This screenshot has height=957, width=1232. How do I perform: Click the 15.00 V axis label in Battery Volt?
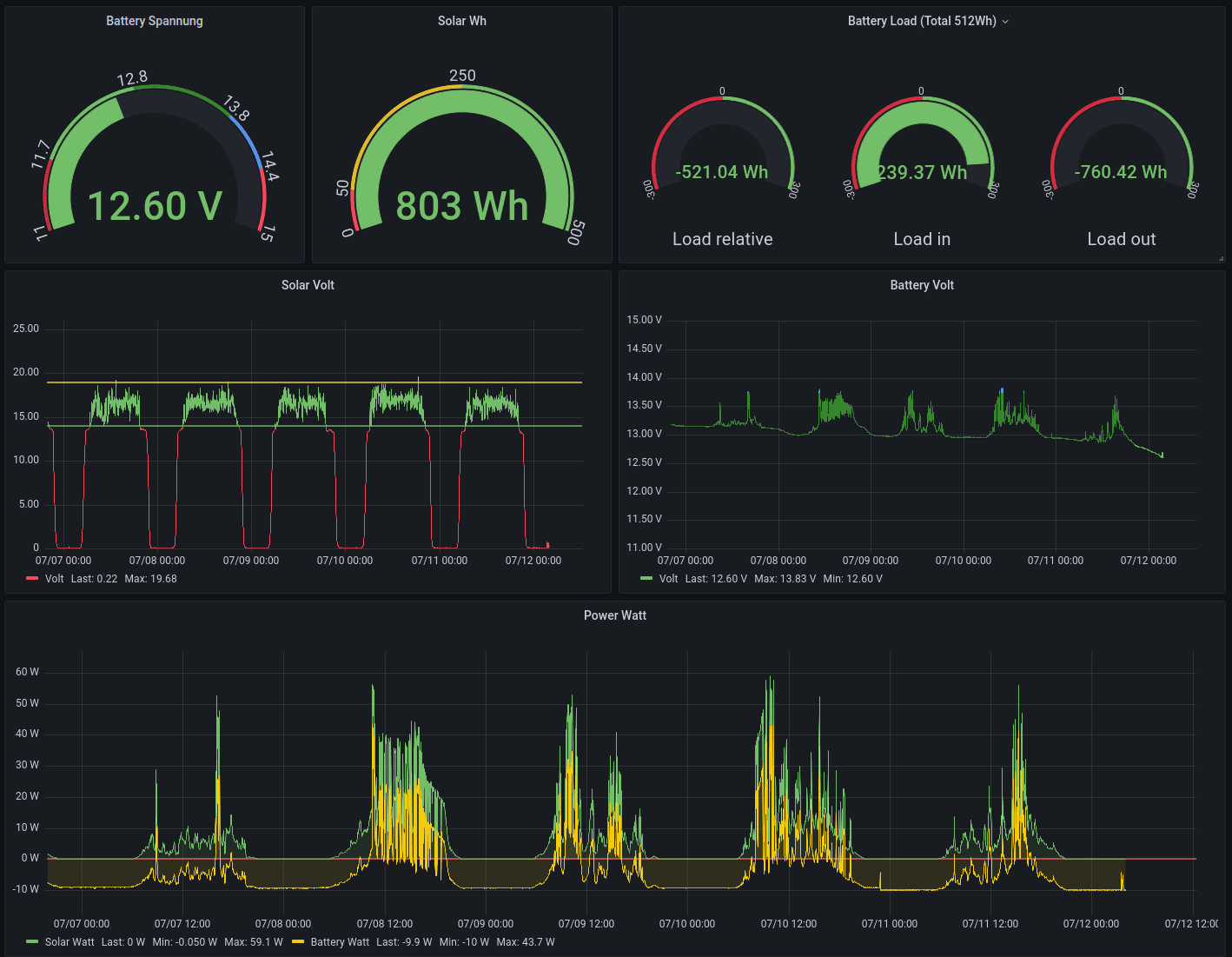(644, 320)
